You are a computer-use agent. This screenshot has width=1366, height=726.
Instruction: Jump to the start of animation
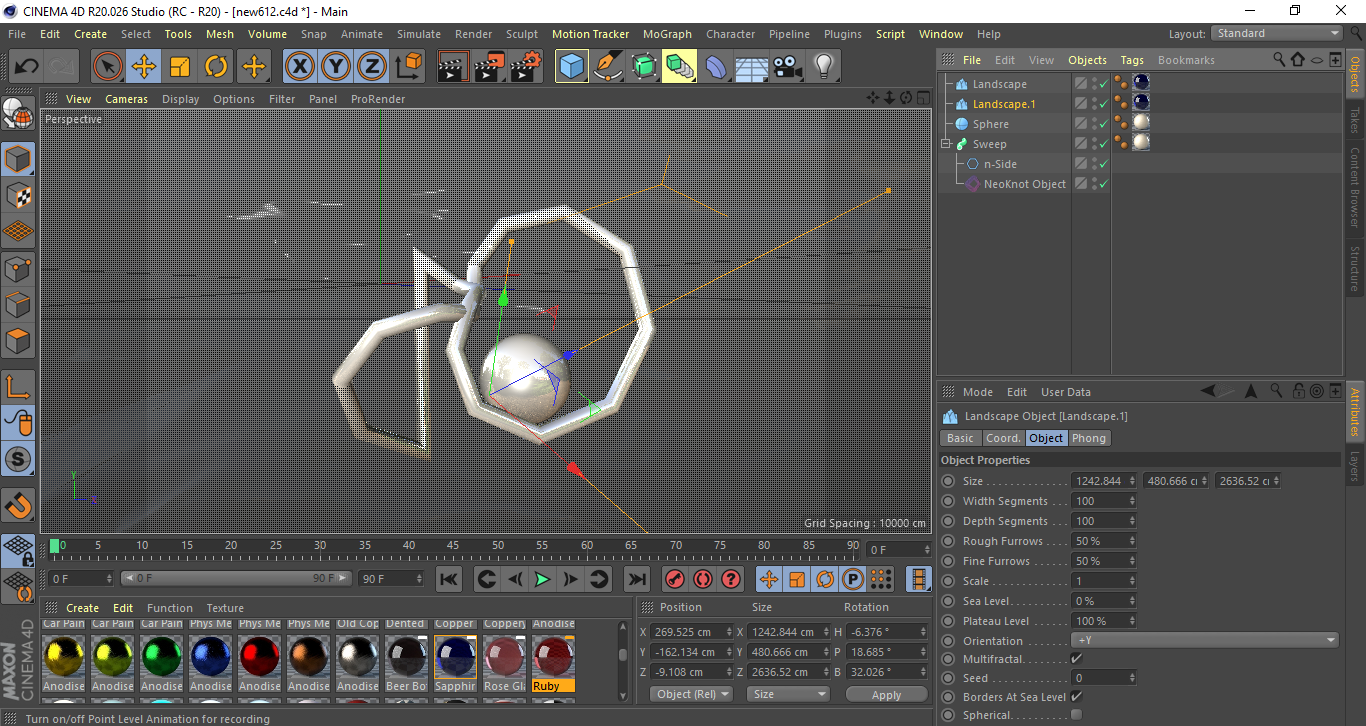[x=449, y=579]
